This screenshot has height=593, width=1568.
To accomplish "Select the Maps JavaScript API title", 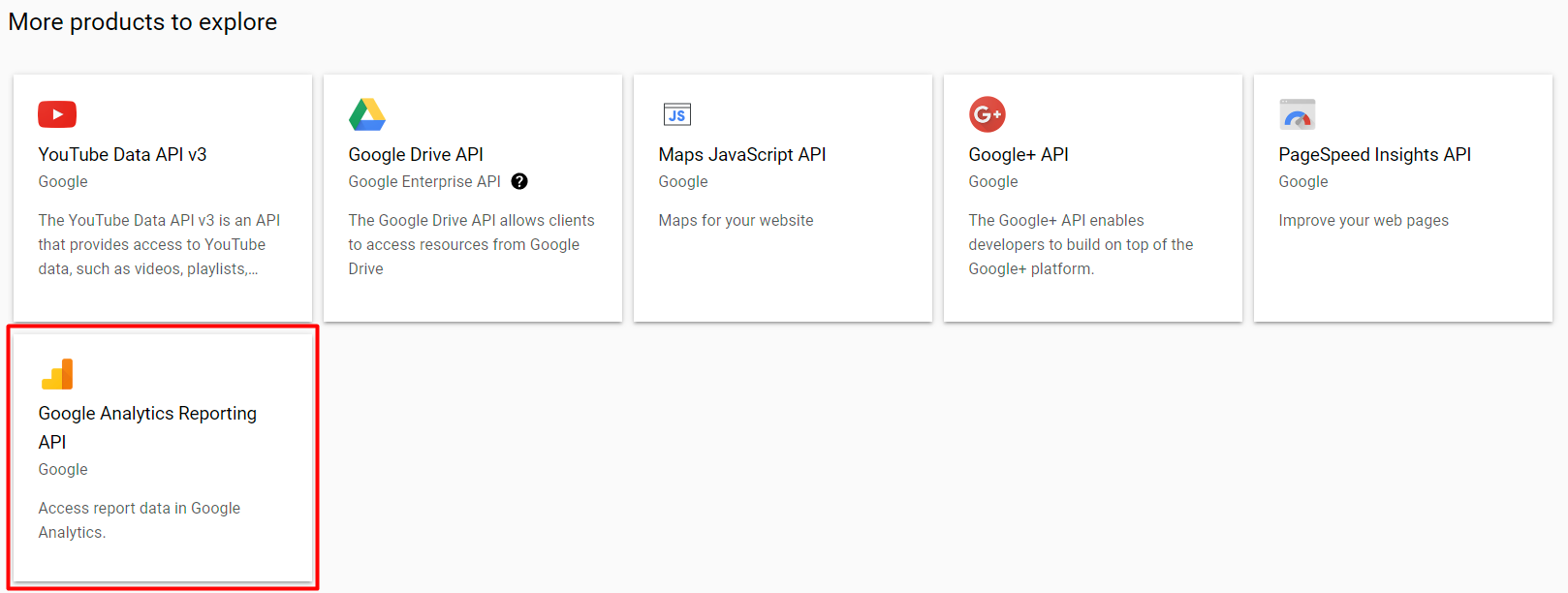I will tap(742, 155).
